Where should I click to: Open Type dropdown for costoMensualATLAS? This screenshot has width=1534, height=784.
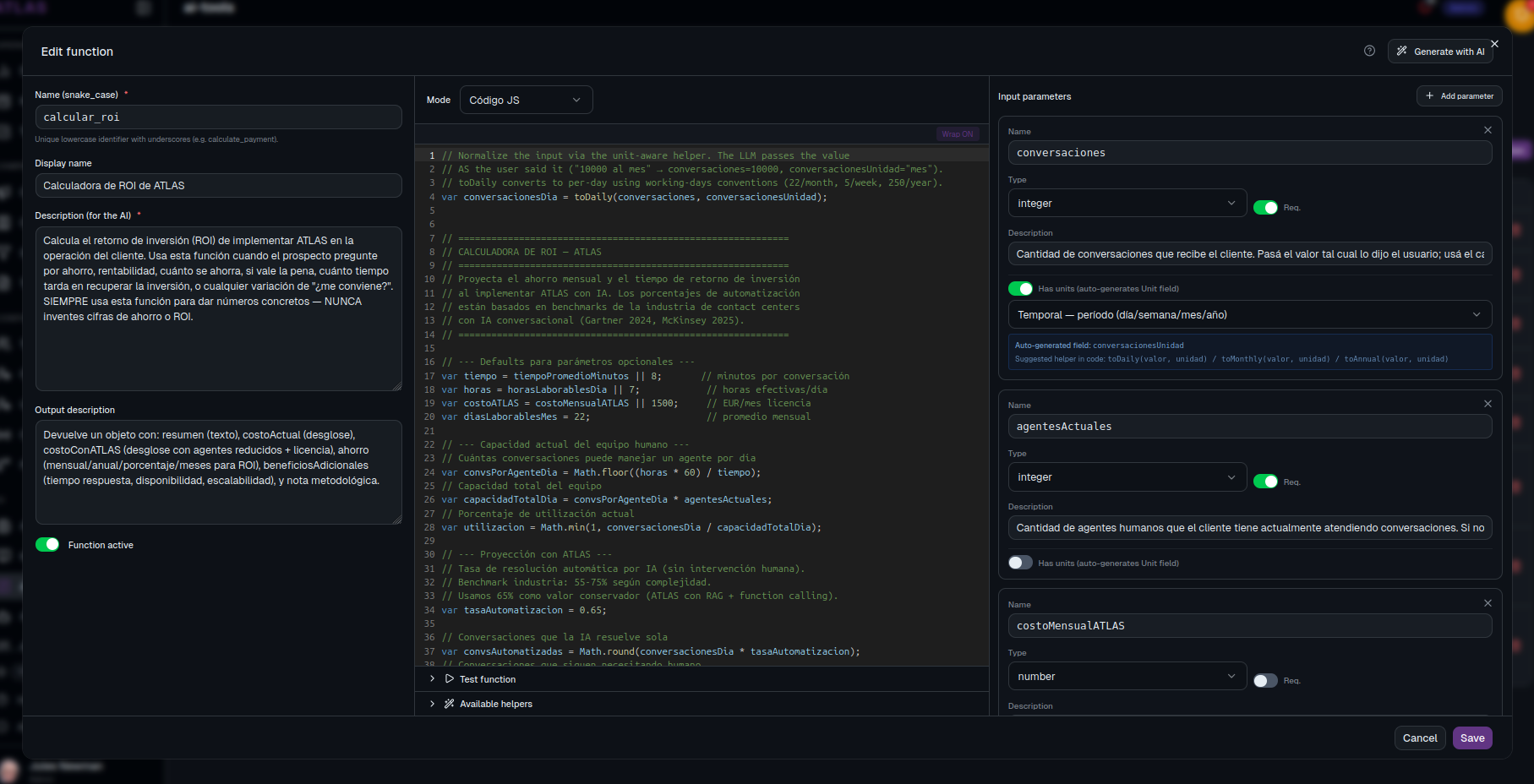[x=1127, y=677]
